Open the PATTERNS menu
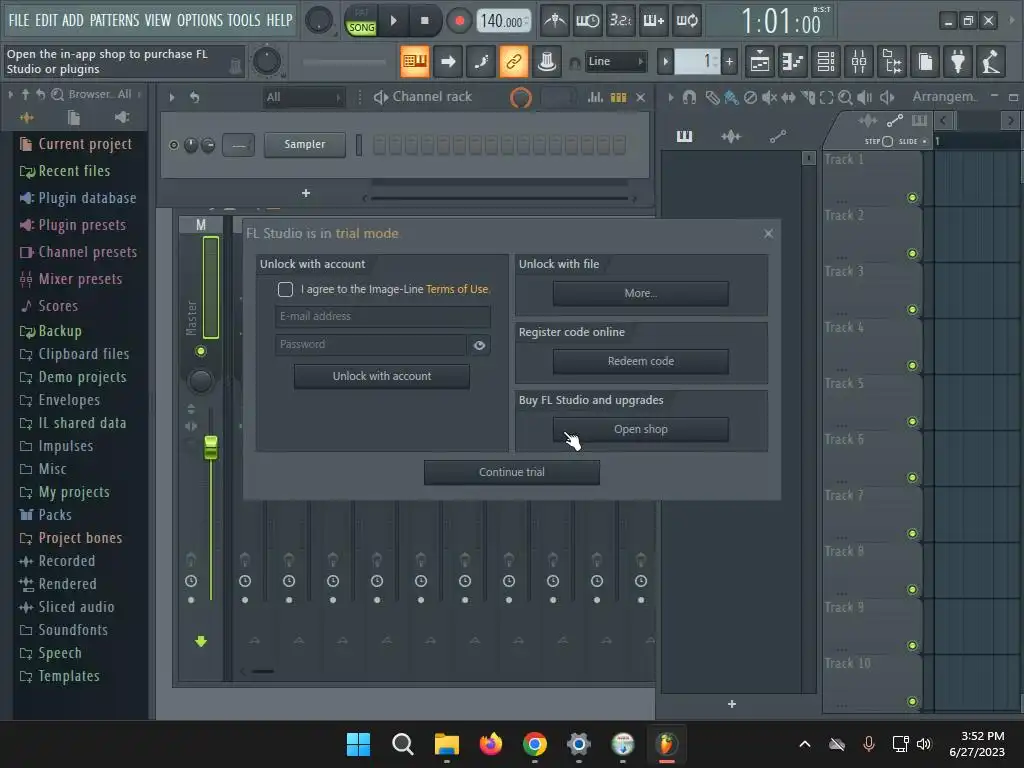 pos(114,20)
